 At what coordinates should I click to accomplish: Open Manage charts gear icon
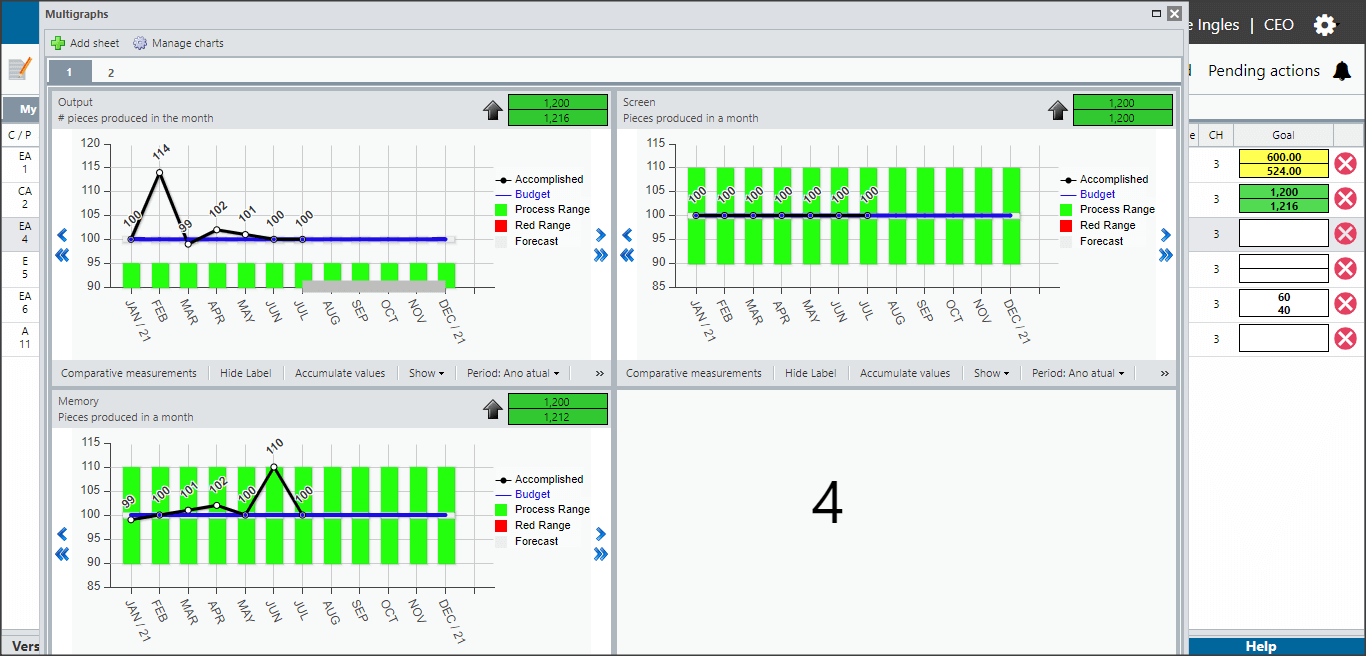coord(140,43)
